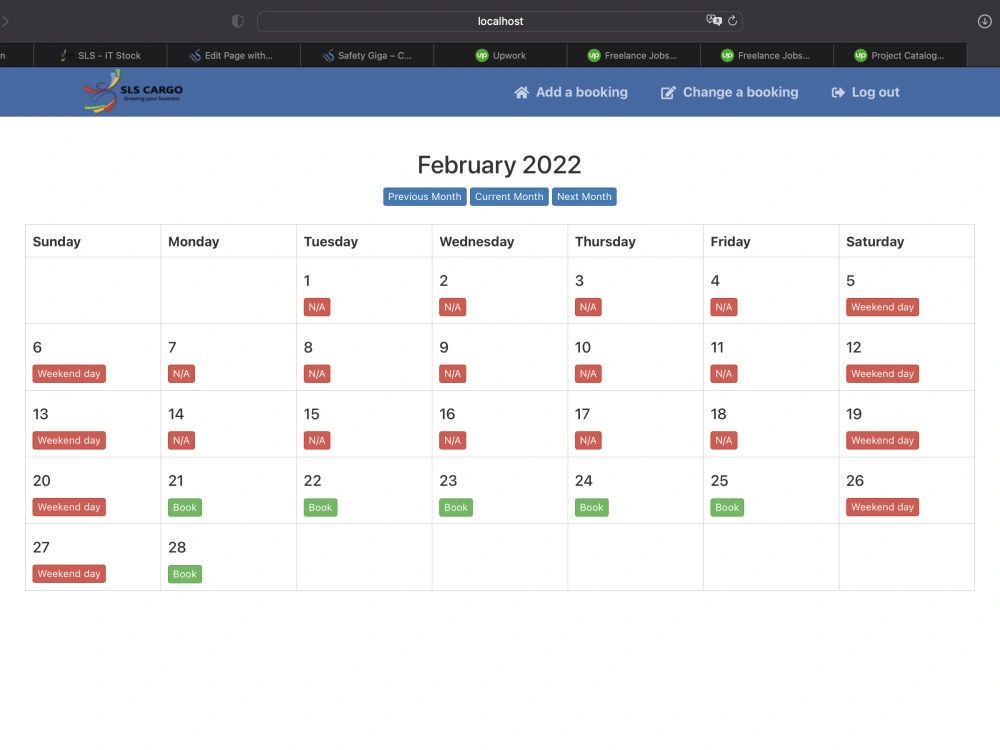Click Book for February 23

pyautogui.click(x=456, y=508)
